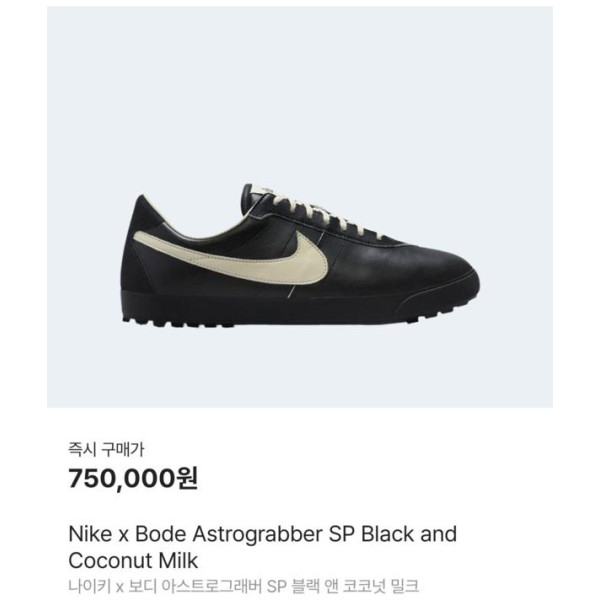600x600 pixels.
Task: Click "Coconut Milk" on the title's second line
Action: 133,559
